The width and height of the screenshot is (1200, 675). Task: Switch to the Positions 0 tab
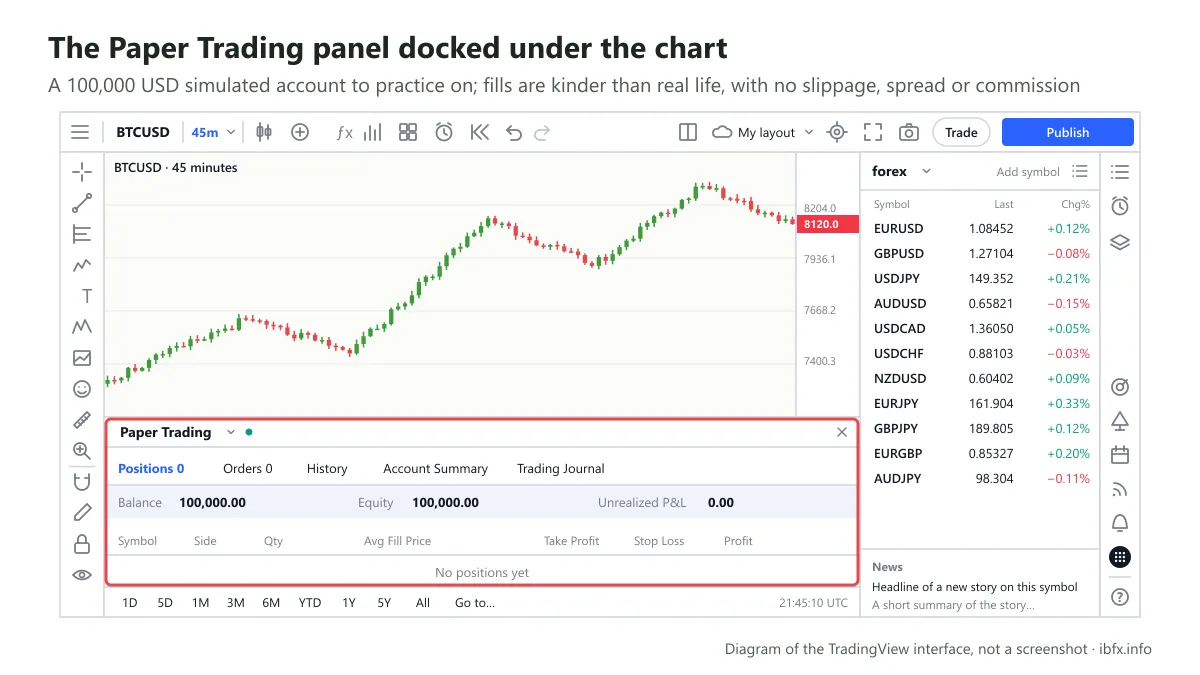(151, 468)
